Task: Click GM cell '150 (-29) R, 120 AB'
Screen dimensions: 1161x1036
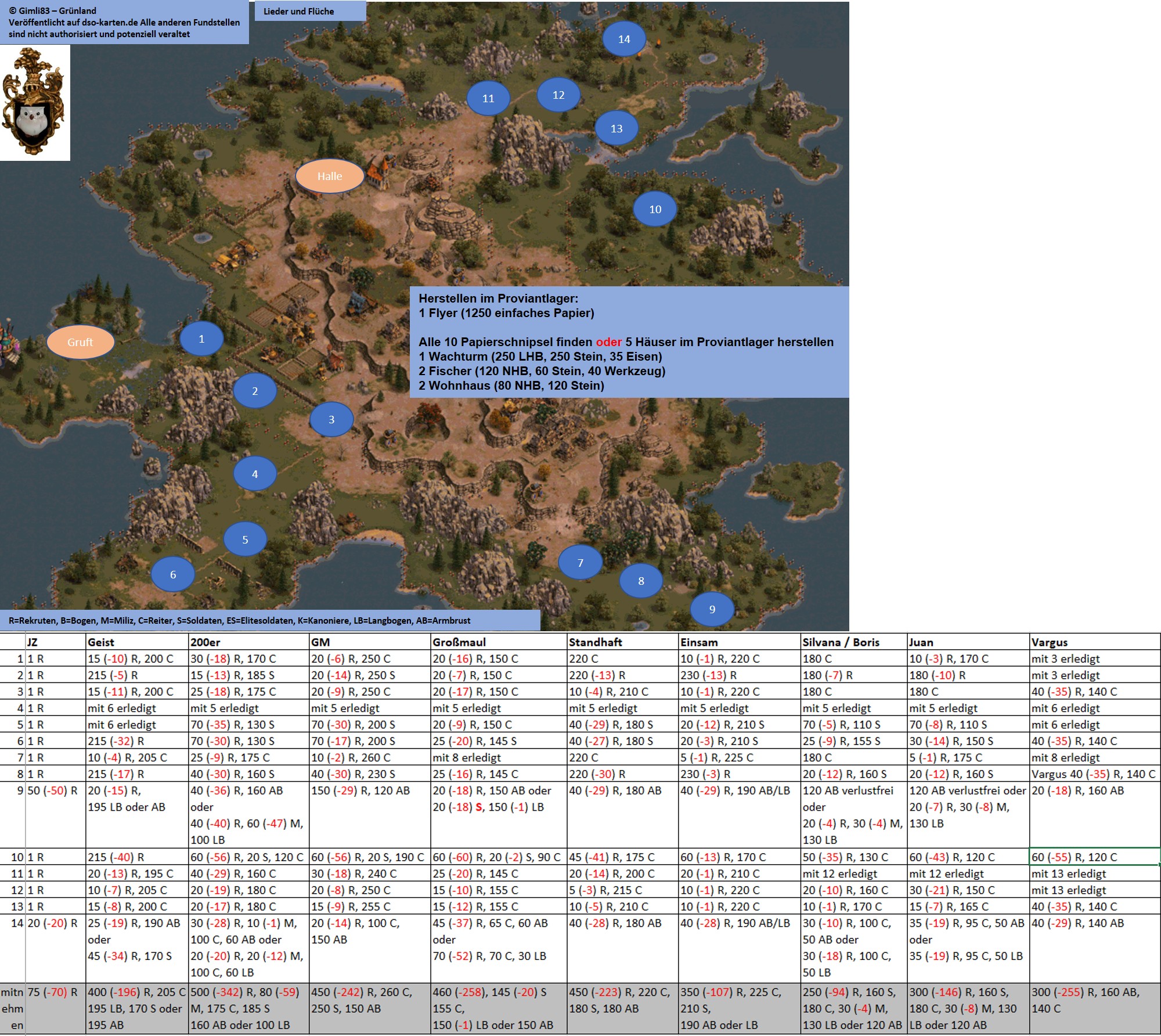Action: coord(370,815)
